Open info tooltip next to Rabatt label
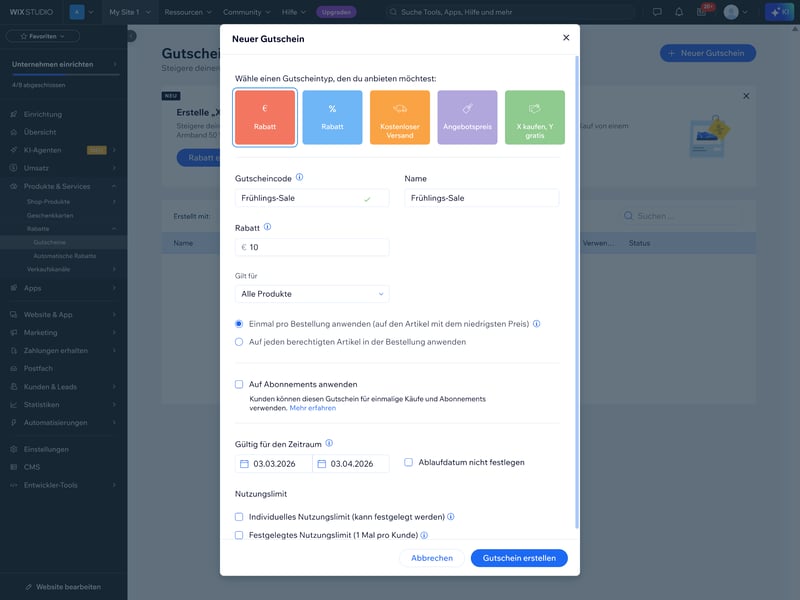800x600 pixels. 267,227
